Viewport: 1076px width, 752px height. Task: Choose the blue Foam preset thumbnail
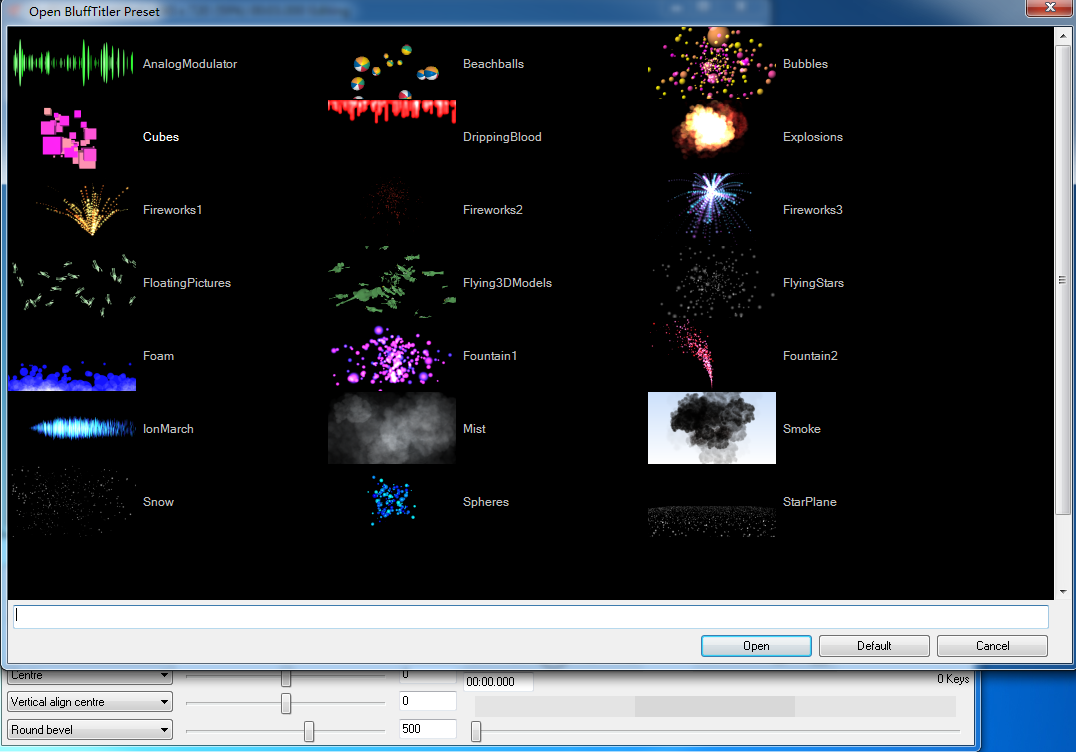point(72,355)
